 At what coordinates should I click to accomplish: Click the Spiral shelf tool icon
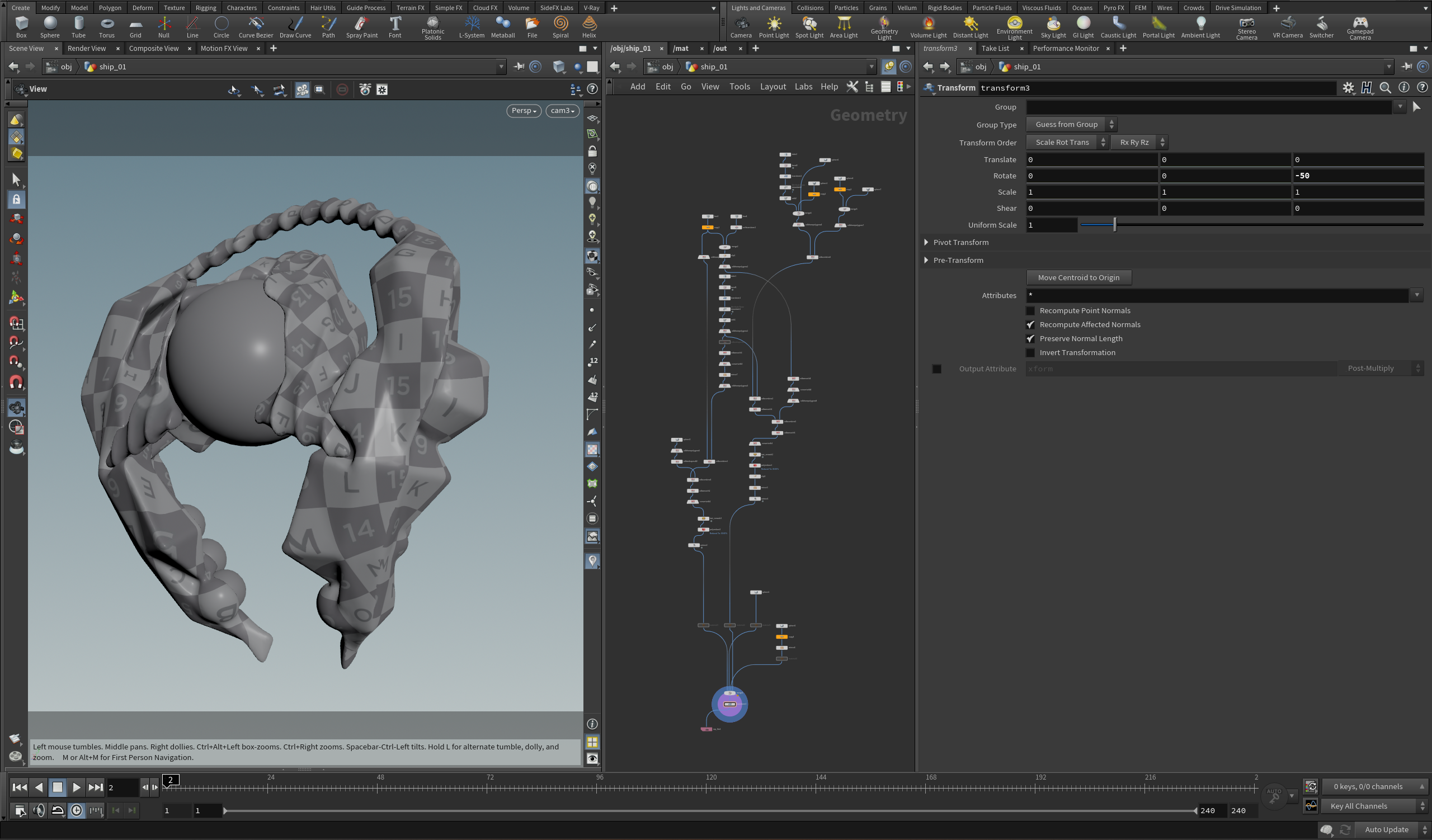point(560,27)
